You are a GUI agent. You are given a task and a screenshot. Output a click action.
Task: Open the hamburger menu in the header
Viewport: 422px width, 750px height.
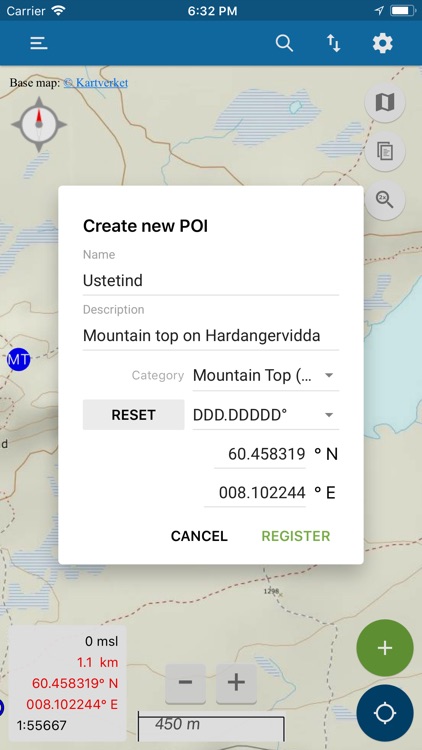pos(39,44)
